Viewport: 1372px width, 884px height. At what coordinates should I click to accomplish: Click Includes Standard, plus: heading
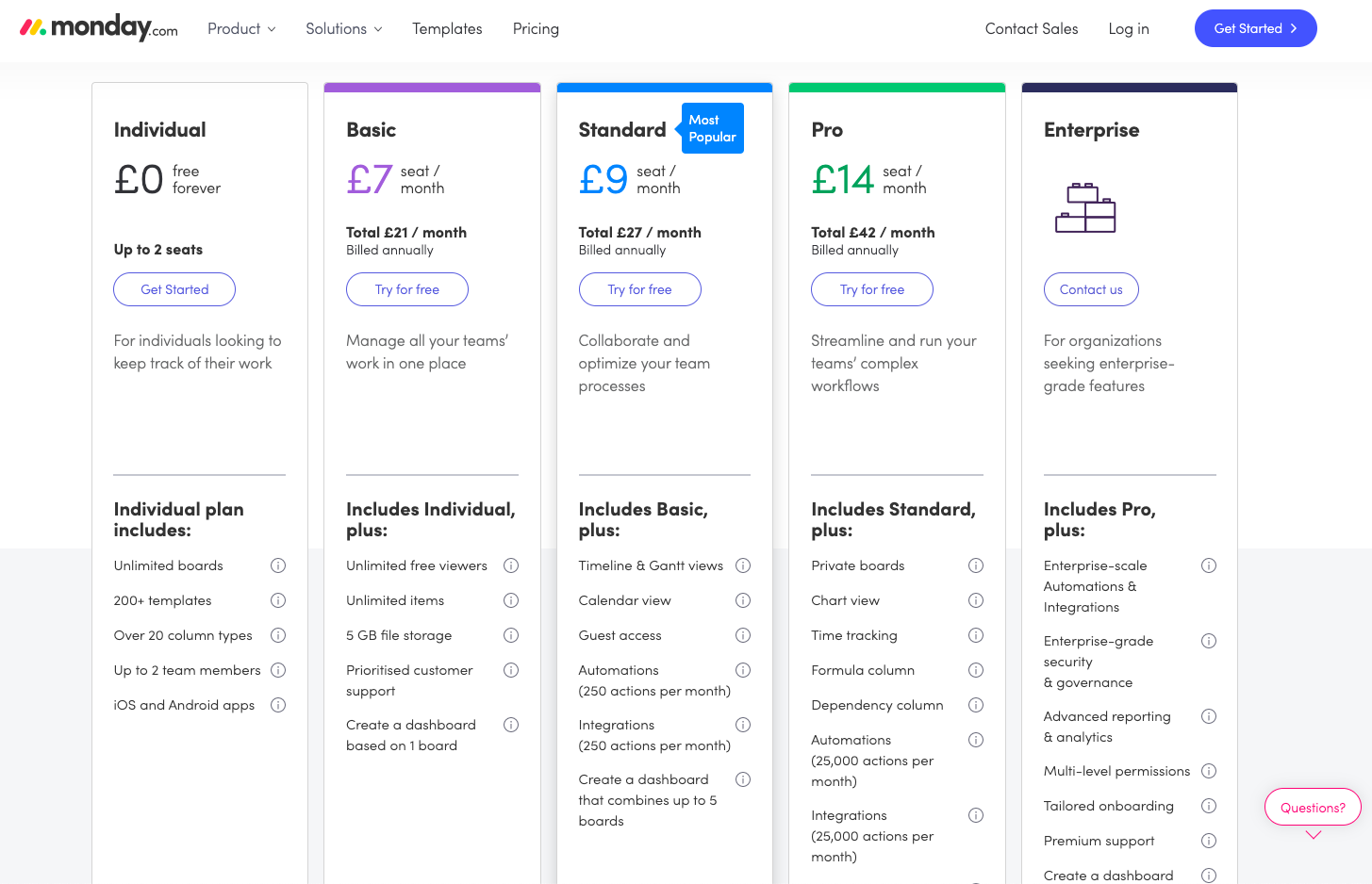pyautogui.click(x=893, y=519)
